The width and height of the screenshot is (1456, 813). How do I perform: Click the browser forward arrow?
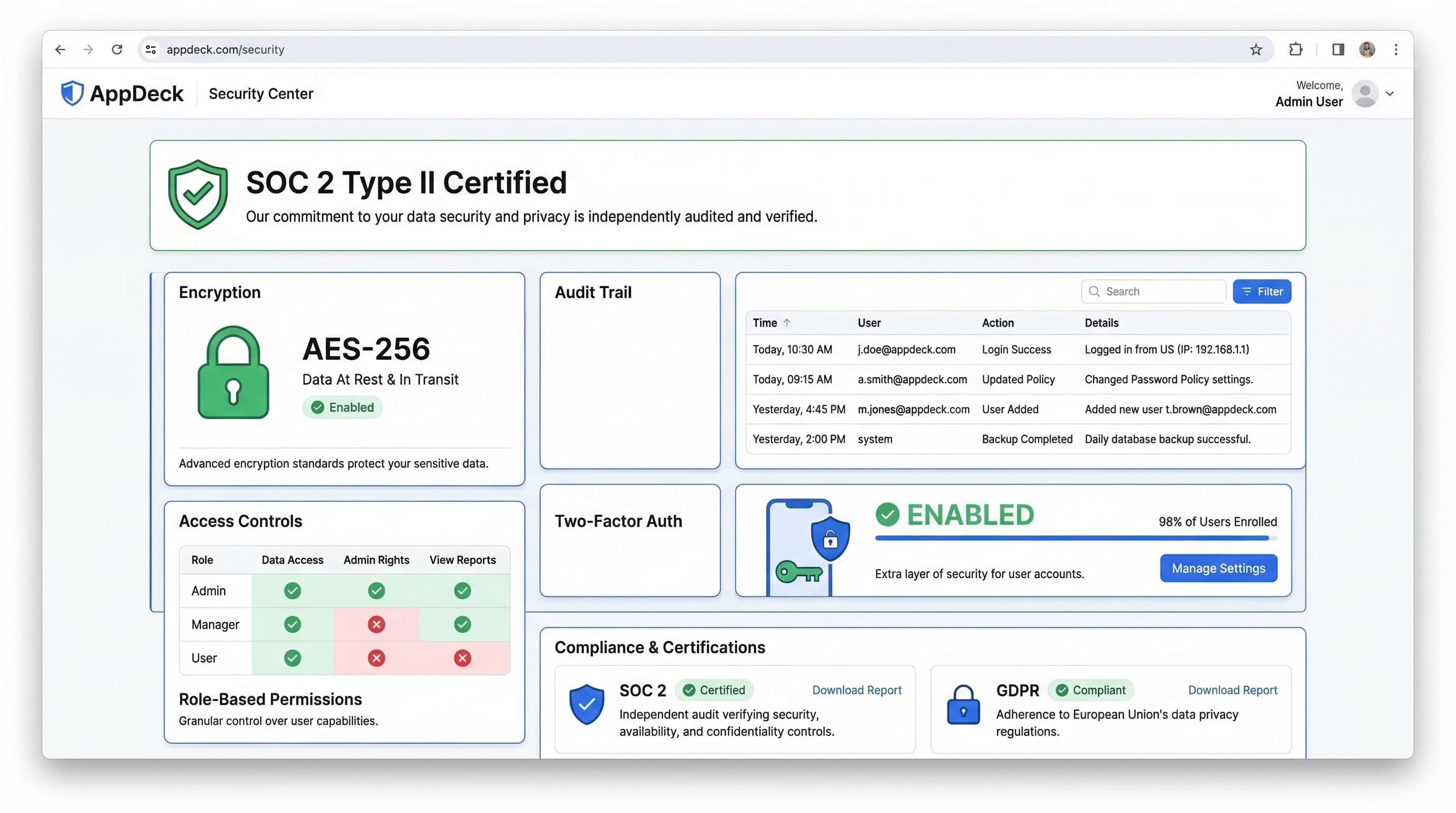pyautogui.click(x=88, y=50)
